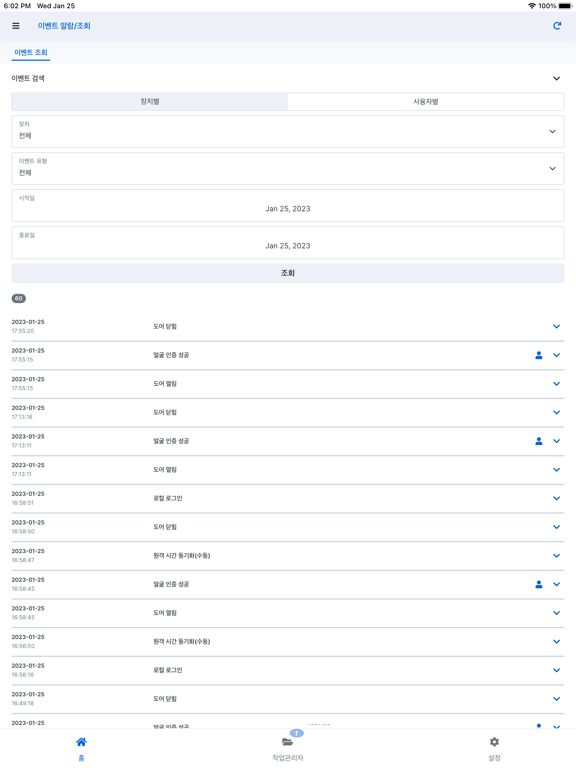Expand the 16:56:16 로컬 로그인 row

[x=556, y=671]
